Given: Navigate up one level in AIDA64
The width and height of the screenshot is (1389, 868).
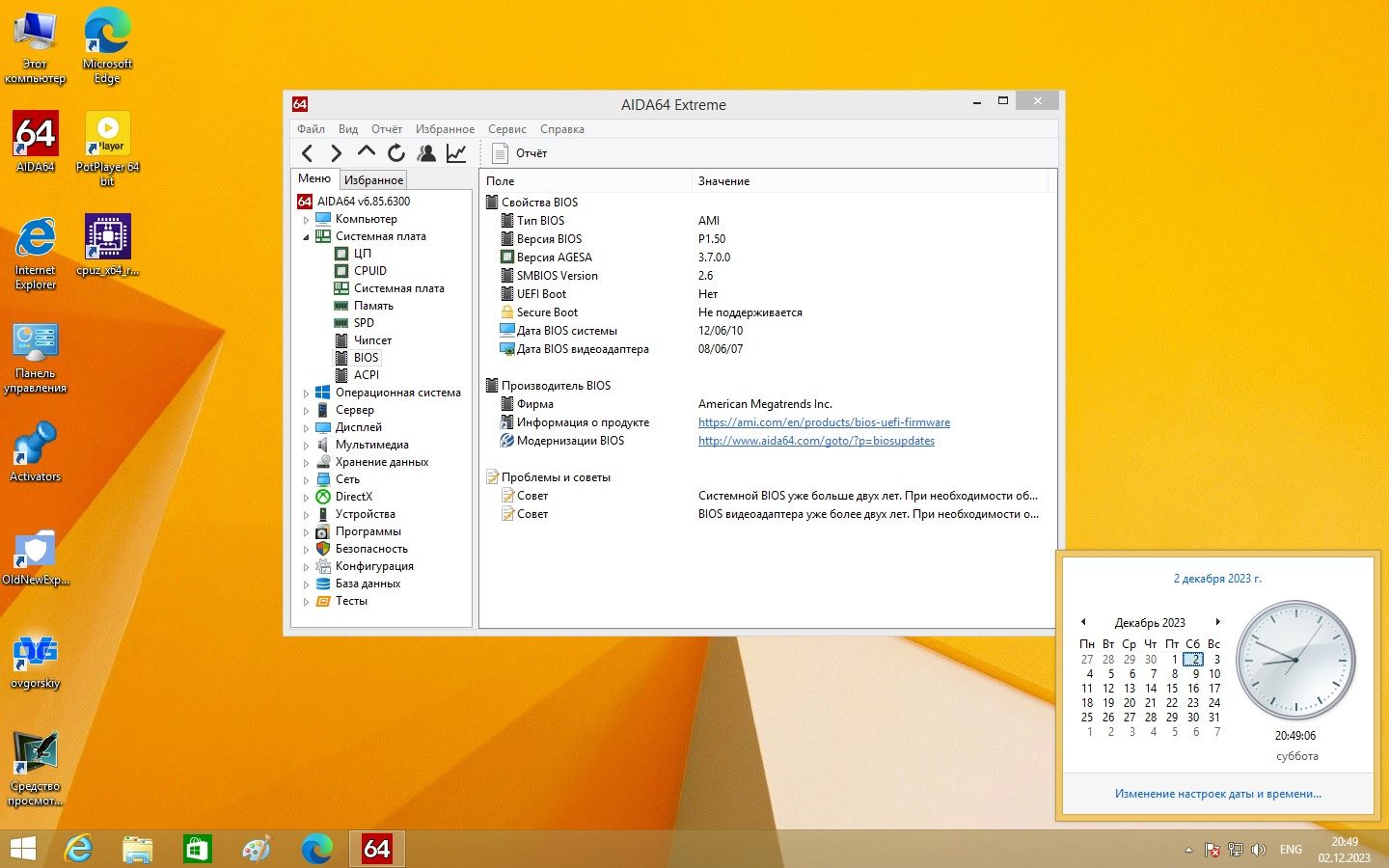Looking at the screenshot, I should [x=366, y=152].
